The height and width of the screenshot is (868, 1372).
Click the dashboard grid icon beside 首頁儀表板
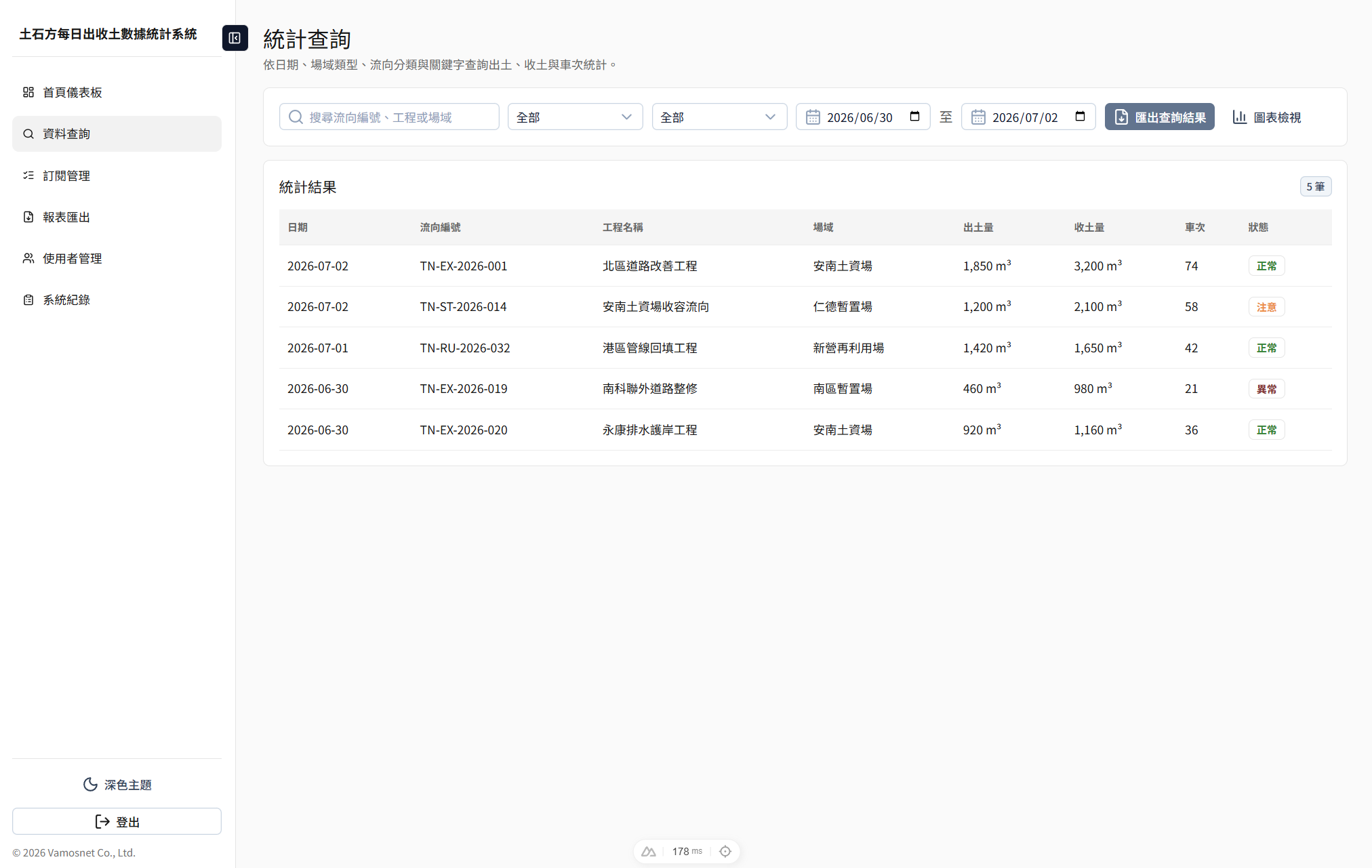click(28, 92)
